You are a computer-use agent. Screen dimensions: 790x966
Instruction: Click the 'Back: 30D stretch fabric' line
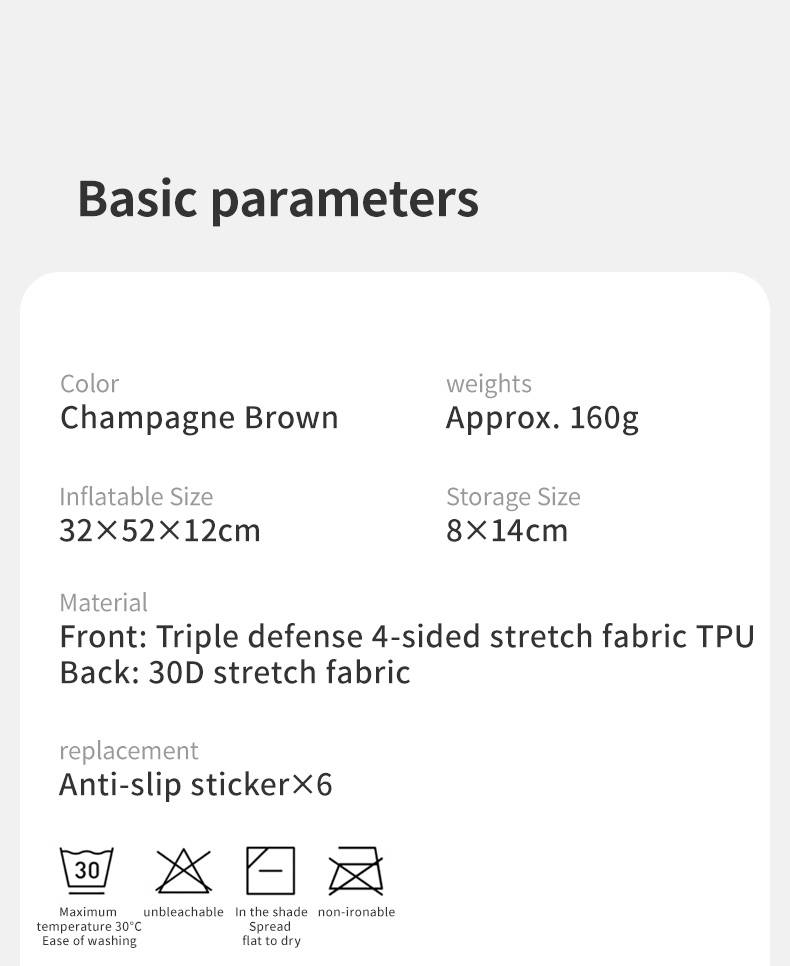tap(235, 672)
